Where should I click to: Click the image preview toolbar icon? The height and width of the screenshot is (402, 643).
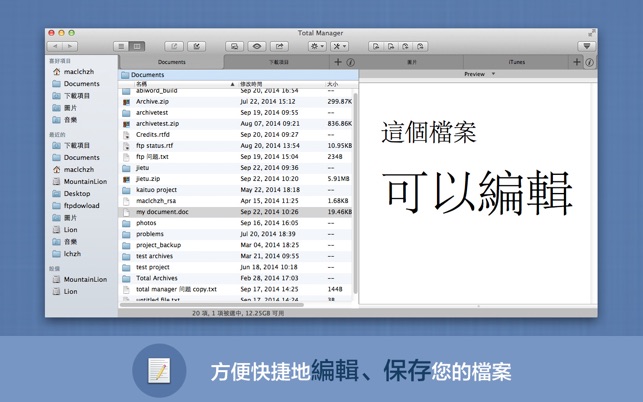tap(235, 46)
